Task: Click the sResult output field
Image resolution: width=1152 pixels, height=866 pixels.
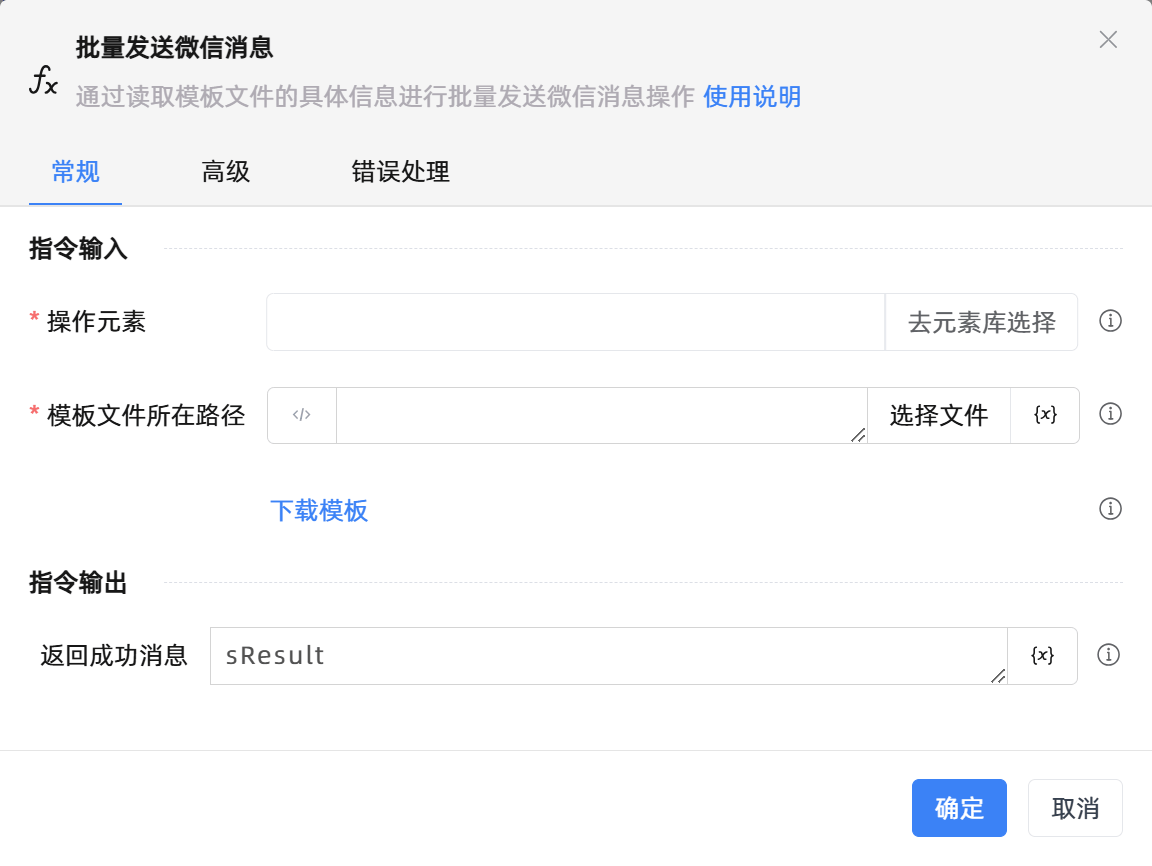Action: coord(600,656)
